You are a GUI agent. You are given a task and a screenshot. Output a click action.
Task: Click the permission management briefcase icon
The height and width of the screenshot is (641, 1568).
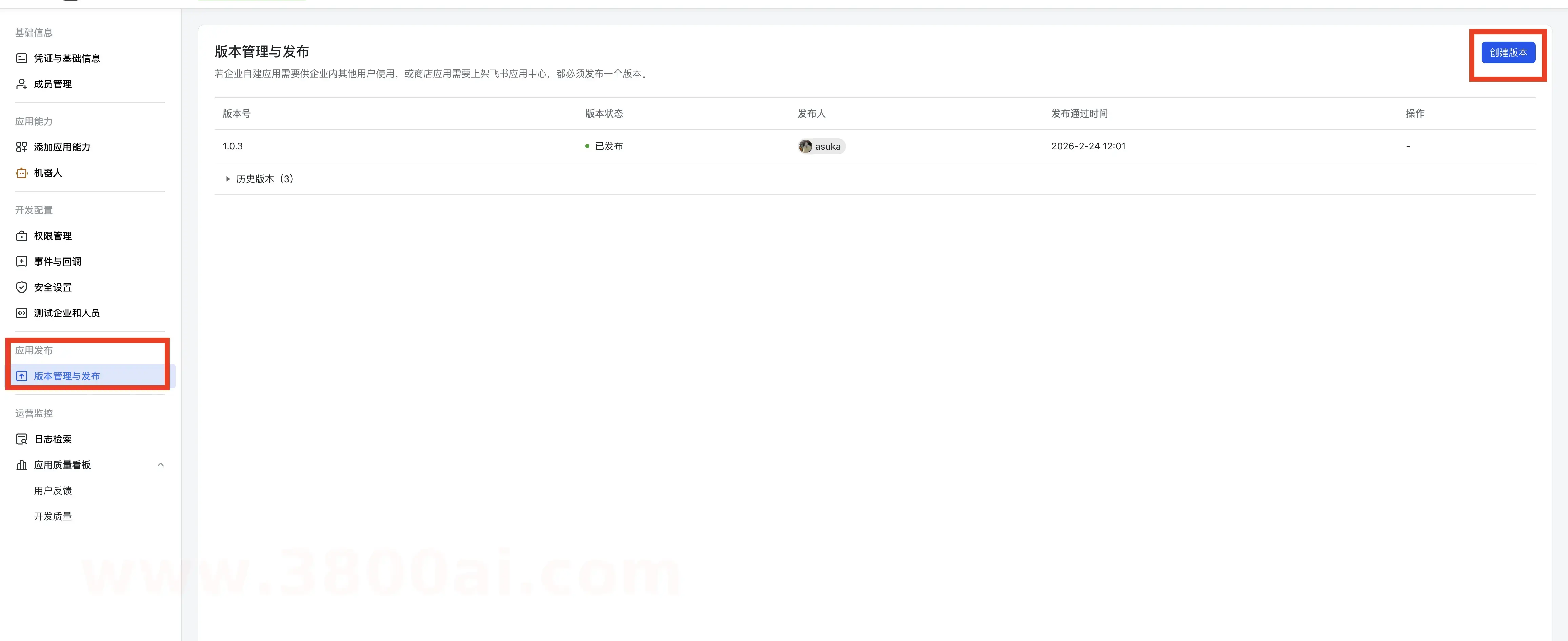[x=21, y=236]
